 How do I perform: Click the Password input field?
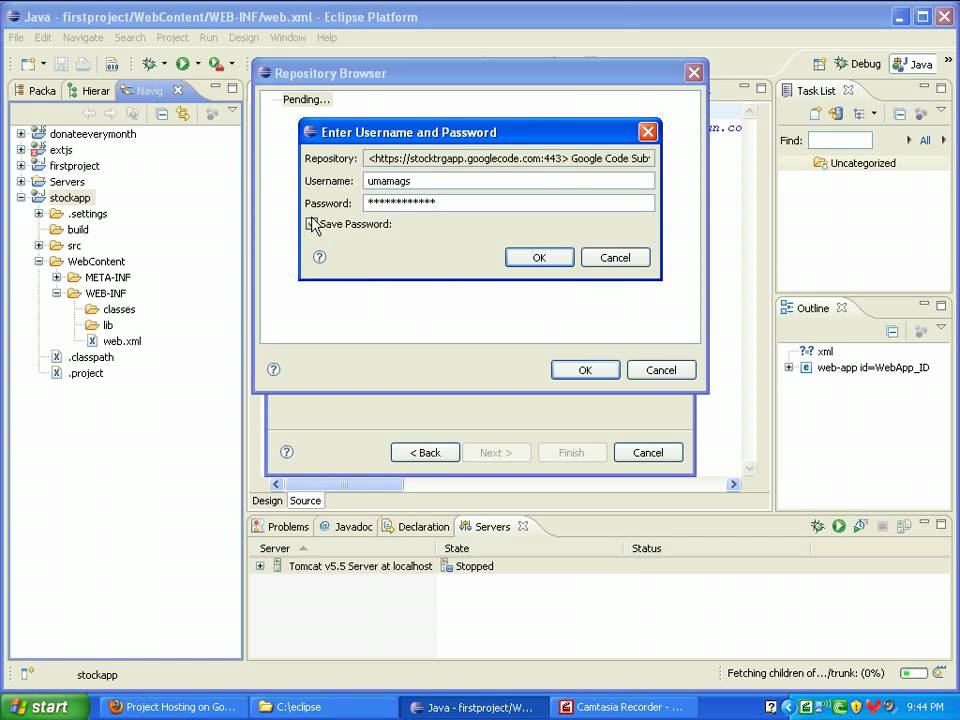(x=509, y=203)
